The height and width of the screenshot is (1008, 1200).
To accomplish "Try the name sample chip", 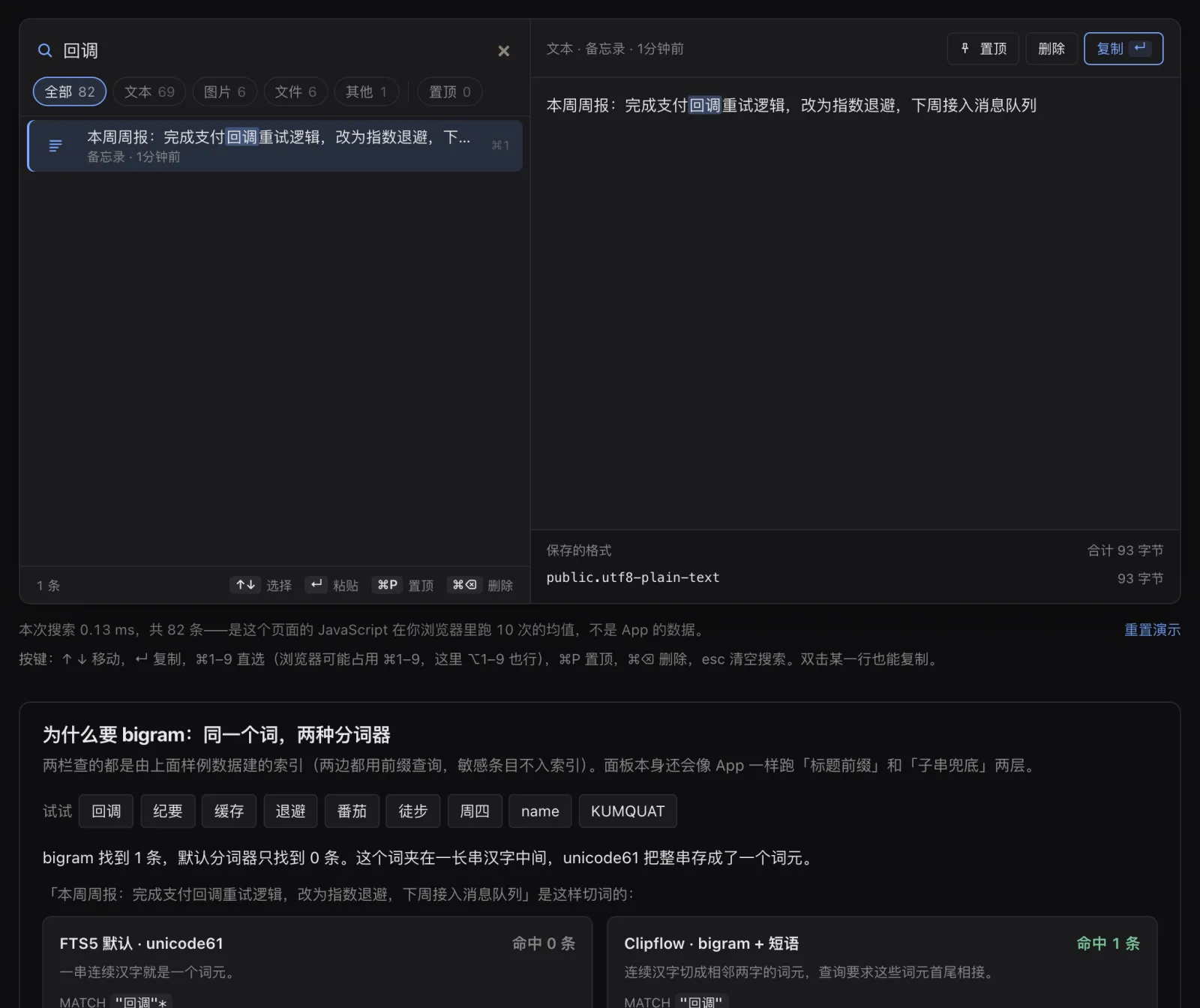I will pos(540,811).
